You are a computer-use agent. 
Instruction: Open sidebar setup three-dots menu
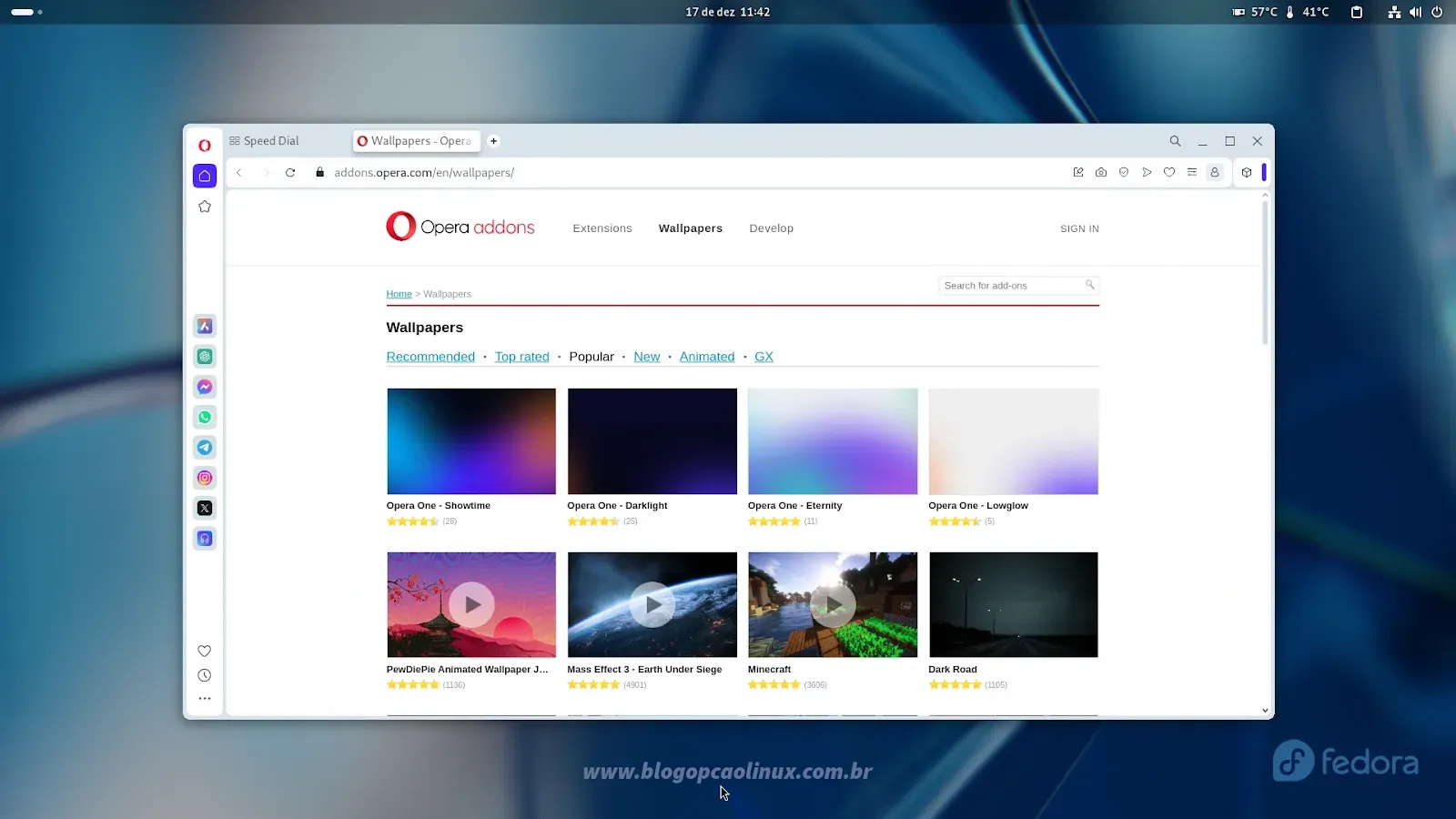pyautogui.click(x=205, y=699)
